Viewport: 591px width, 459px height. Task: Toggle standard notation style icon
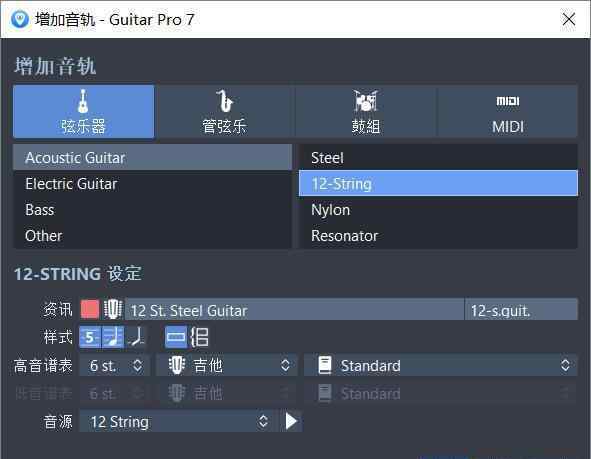tap(113, 337)
